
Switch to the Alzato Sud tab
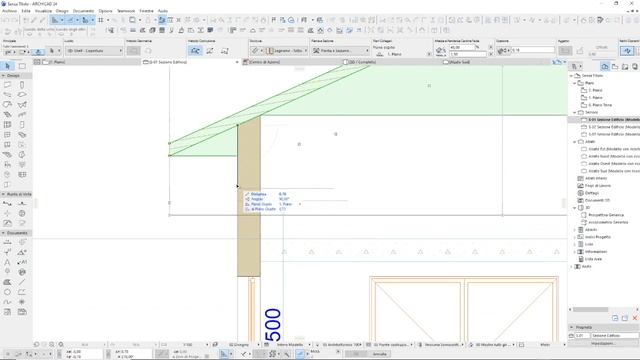[459, 62]
